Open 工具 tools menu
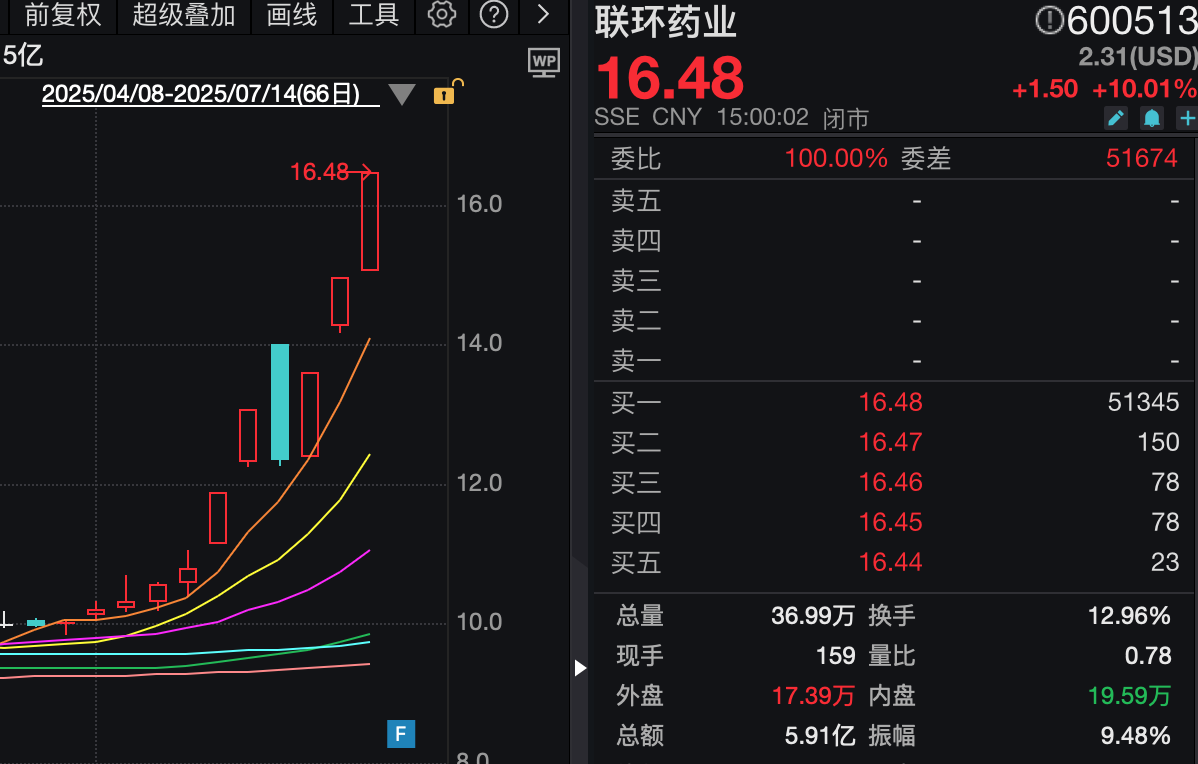 click(x=374, y=15)
